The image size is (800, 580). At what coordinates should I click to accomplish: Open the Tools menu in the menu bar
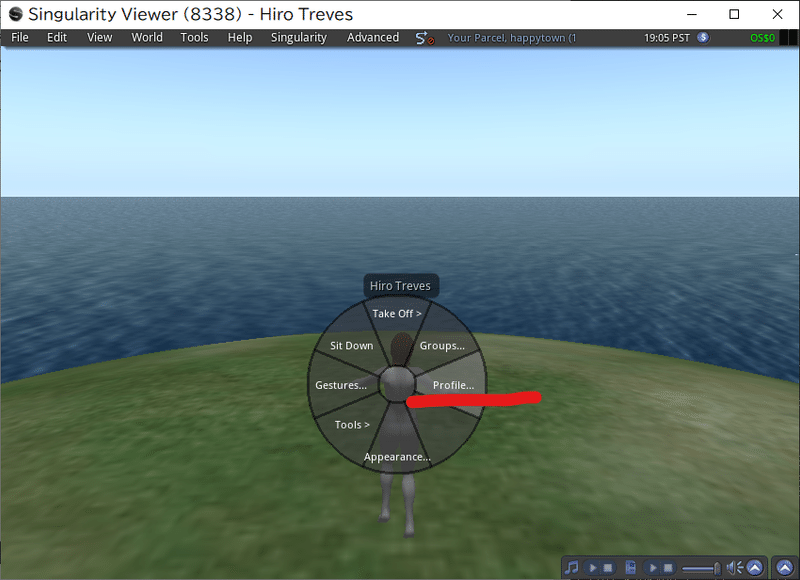click(x=194, y=38)
